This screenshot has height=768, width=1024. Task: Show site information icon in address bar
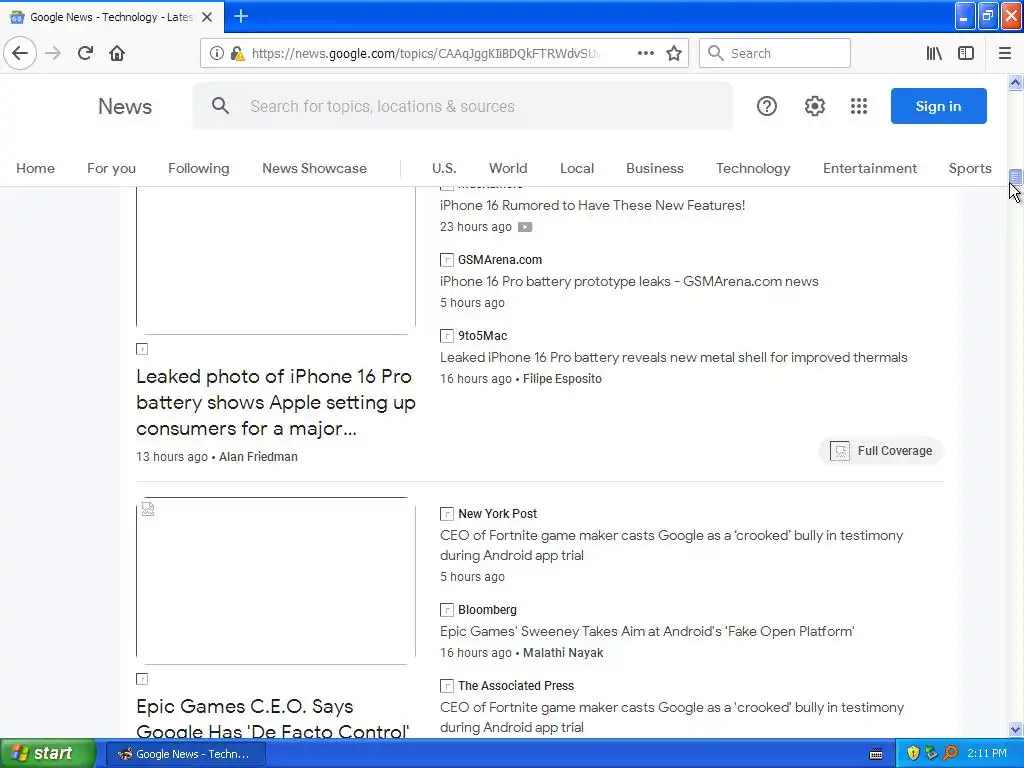tap(216, 53)
